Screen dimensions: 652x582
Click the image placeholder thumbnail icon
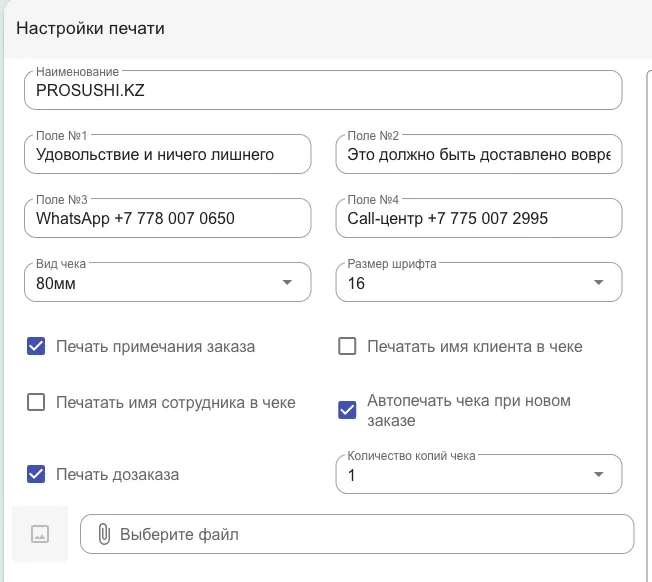click(40, 534)
